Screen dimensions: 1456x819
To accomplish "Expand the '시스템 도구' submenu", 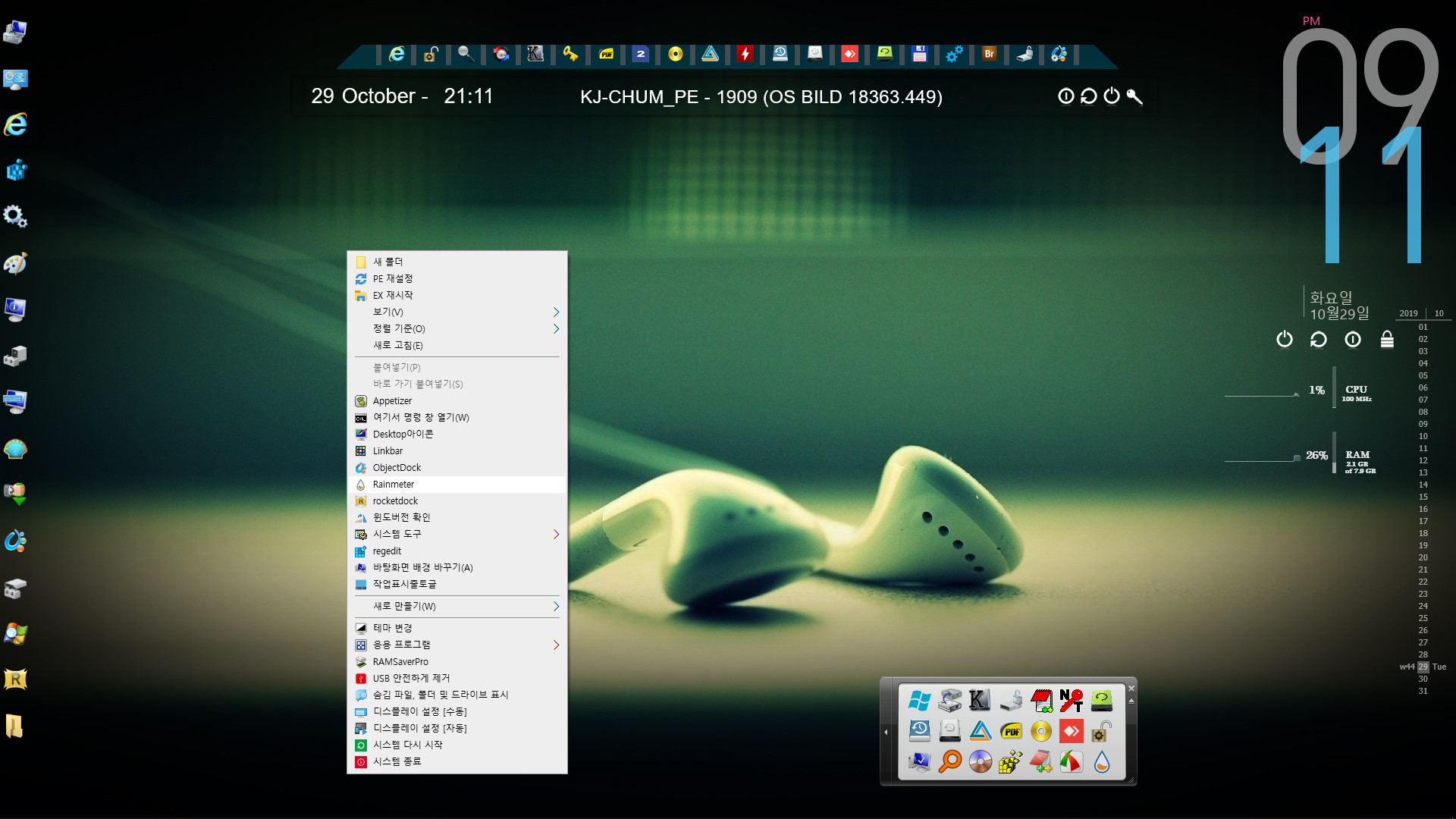I will pos(457,534).
